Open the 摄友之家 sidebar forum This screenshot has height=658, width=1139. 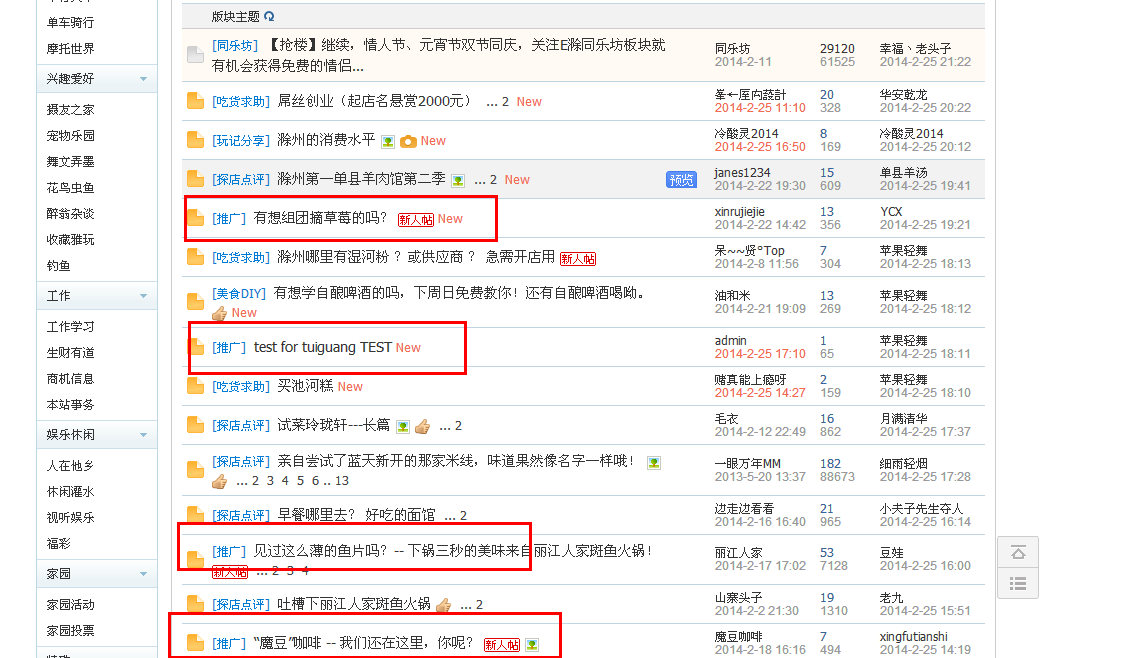[70, 110]
